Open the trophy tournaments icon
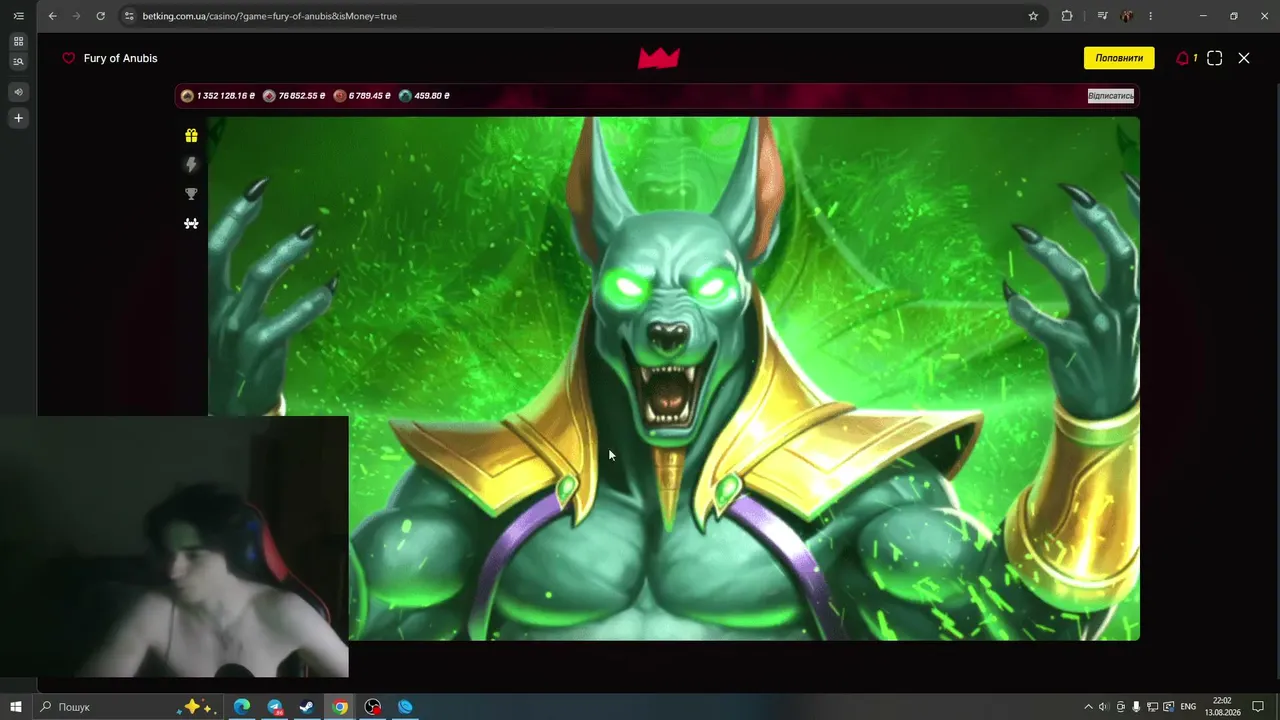This screenshot has height=720, width=1280. click(191, 194)
